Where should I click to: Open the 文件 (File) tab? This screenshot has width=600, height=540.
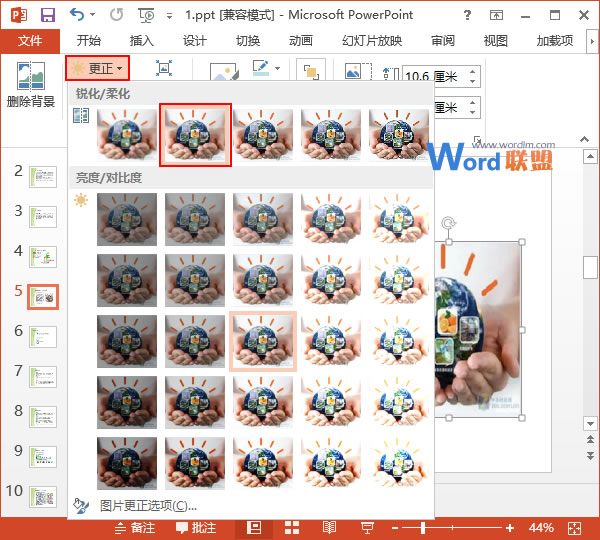click(30, 41)
